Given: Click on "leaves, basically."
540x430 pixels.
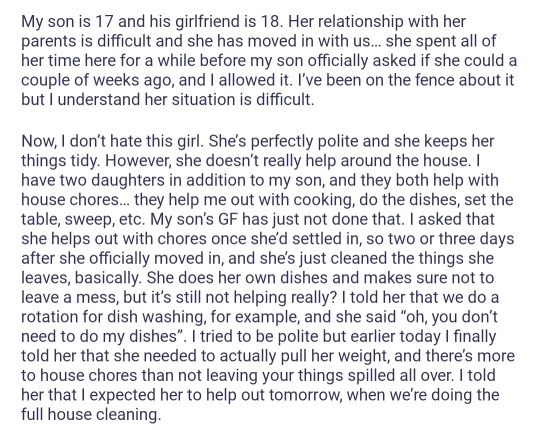Looking at the screenshot, I should click(82, 278).
